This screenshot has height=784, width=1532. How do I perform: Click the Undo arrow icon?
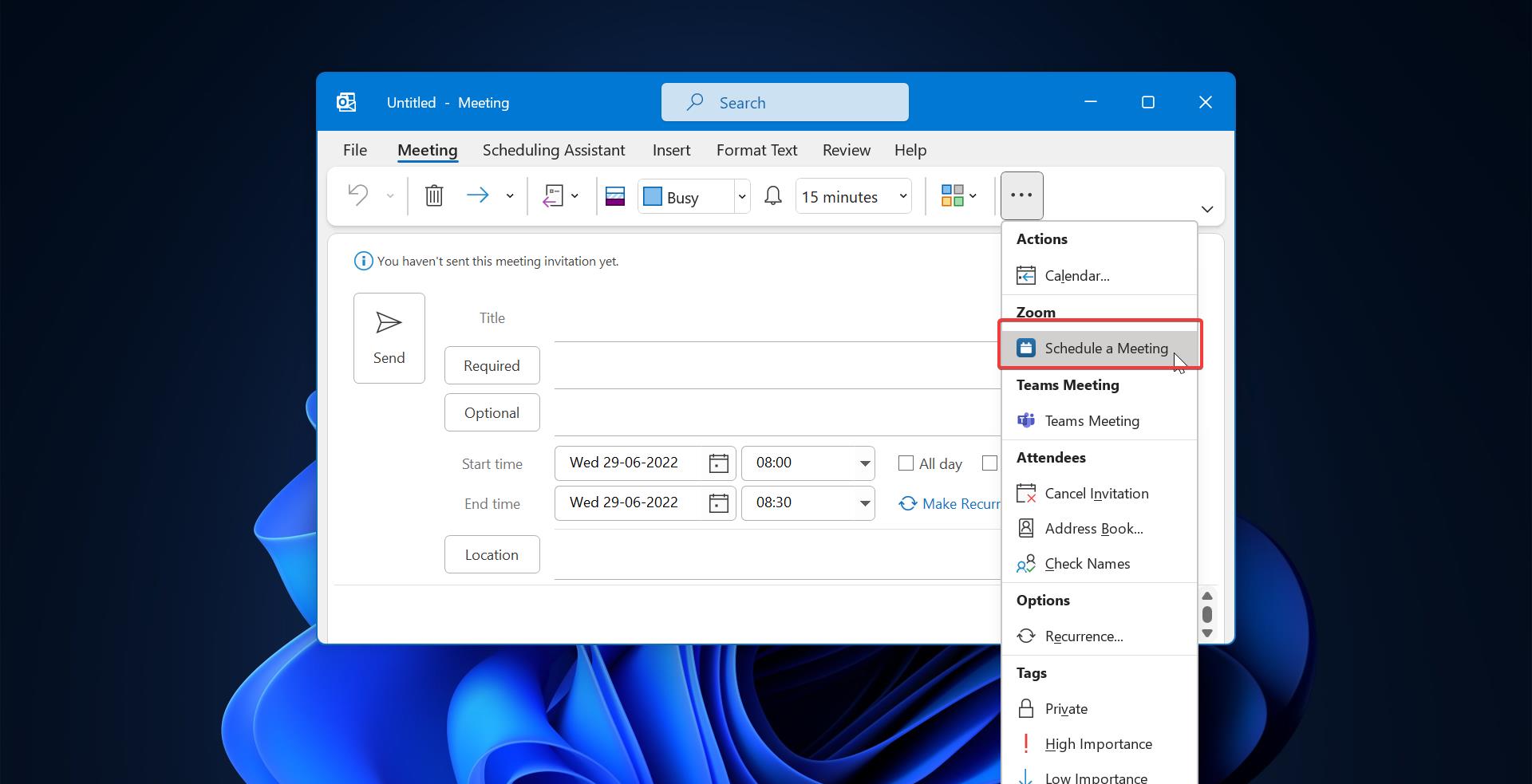coord(358,195)
